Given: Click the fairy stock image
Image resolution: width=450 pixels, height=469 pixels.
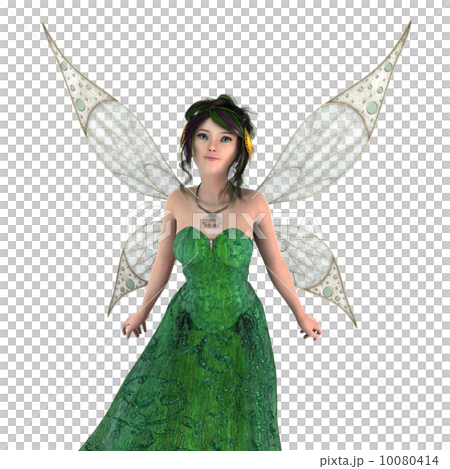Looking at the screenshot, I should tap(225, 225).
